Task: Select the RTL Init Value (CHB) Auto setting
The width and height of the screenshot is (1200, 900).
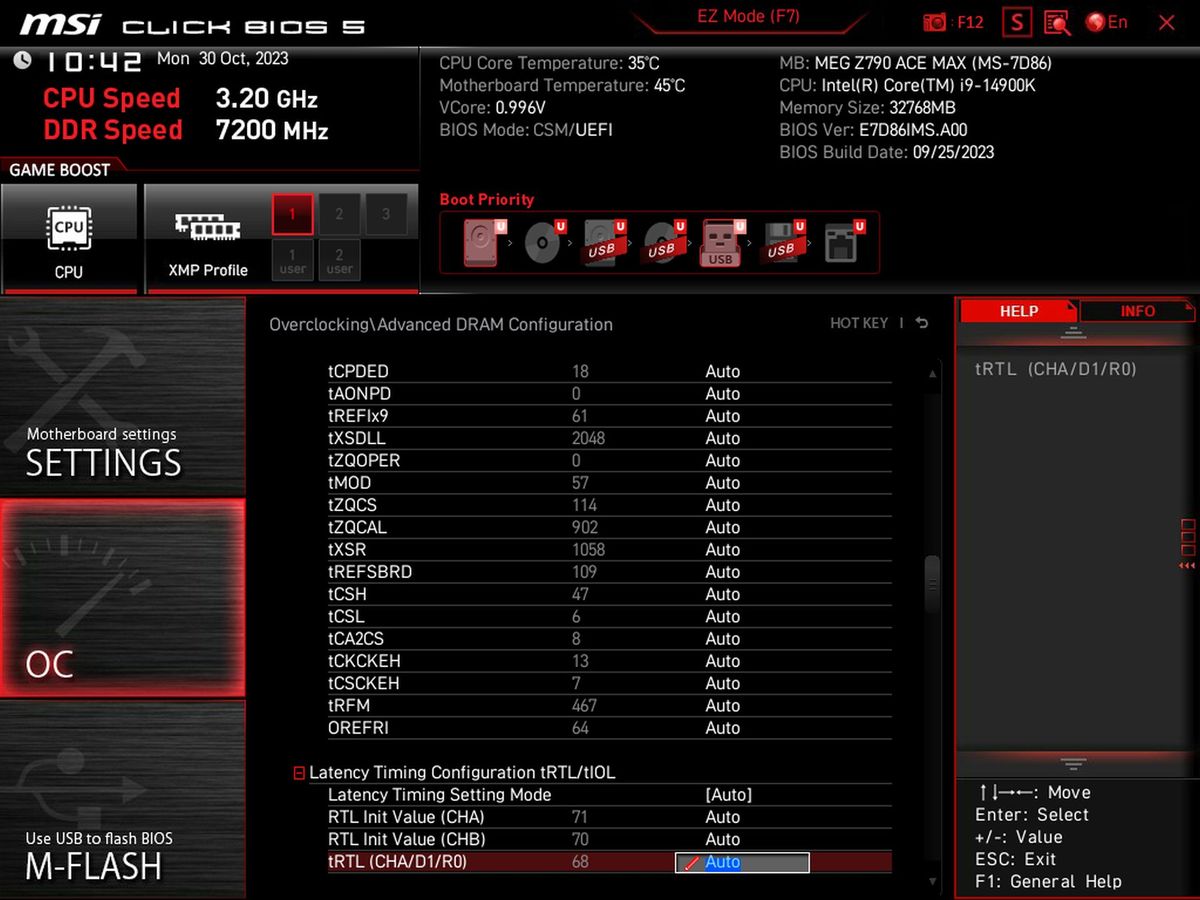Action: click(x=722, y=839)
